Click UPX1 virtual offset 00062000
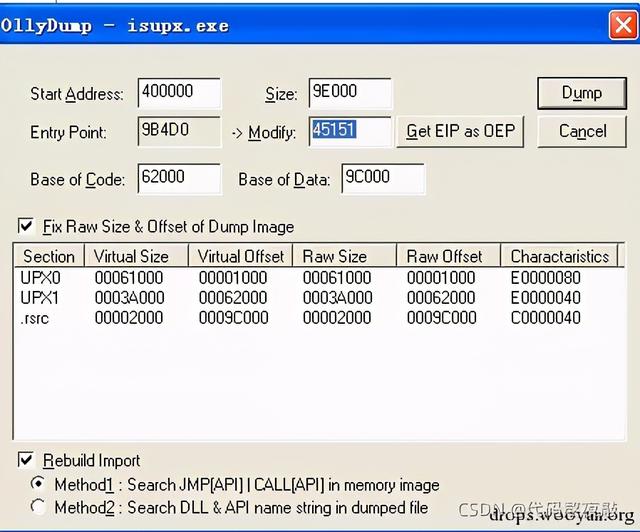The height and width of the screenshot is (532, 640). tap(233, 298)
